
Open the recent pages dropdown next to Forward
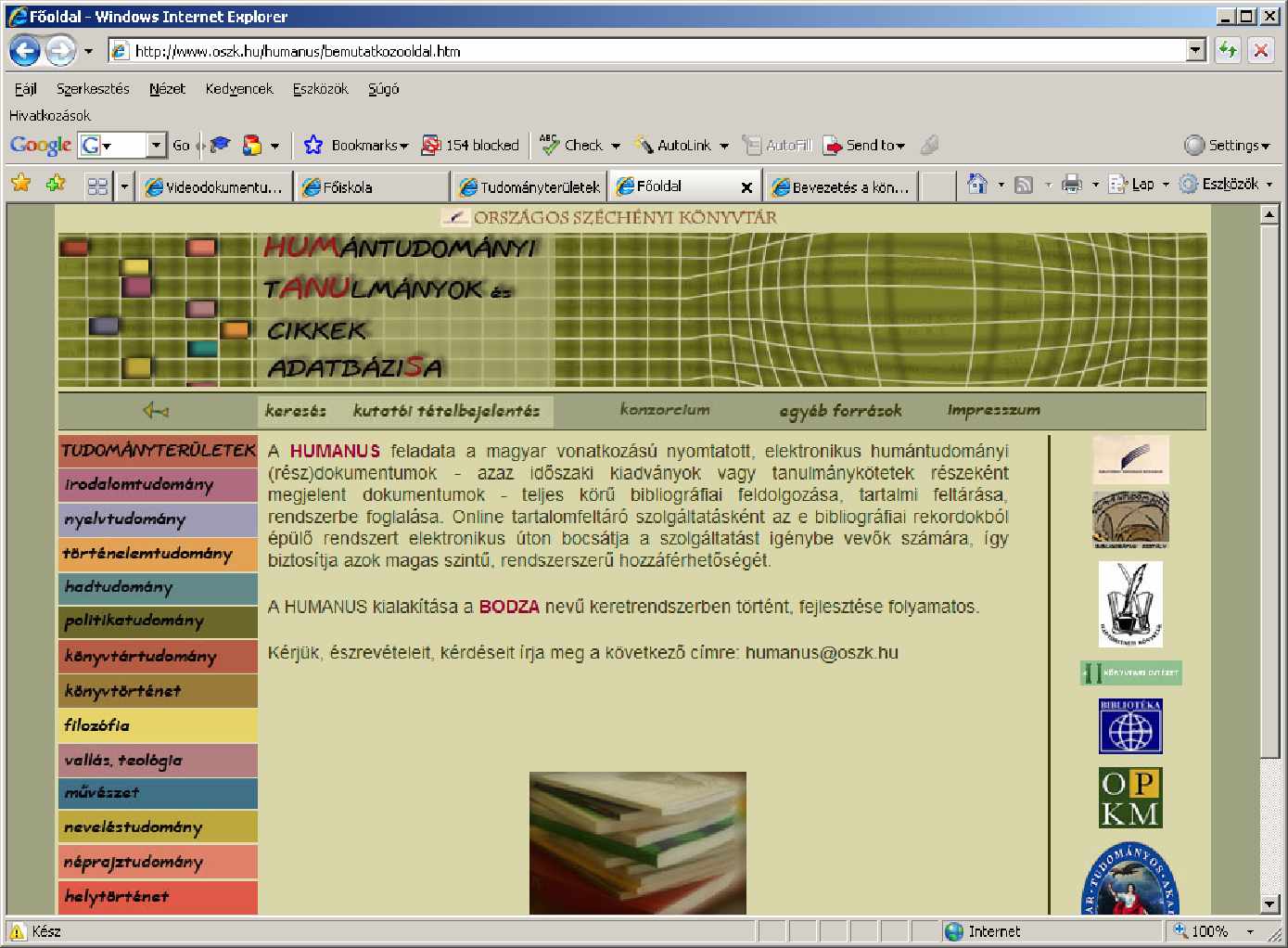pyautogui.click(x=88, y=51)
